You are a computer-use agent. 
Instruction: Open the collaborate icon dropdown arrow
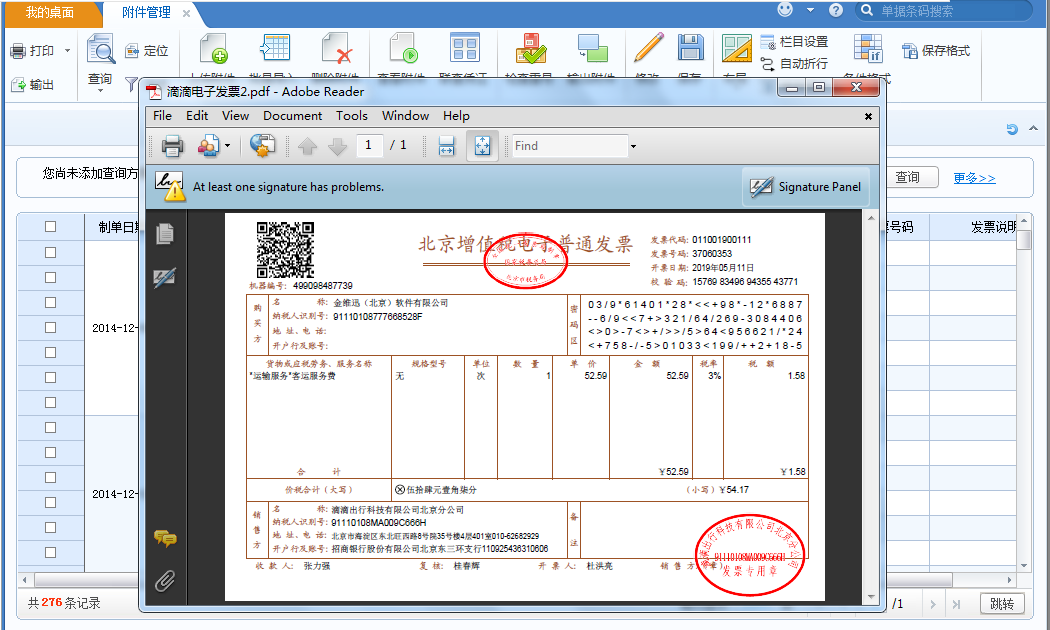pyautogui.click(x=228, y=145)
